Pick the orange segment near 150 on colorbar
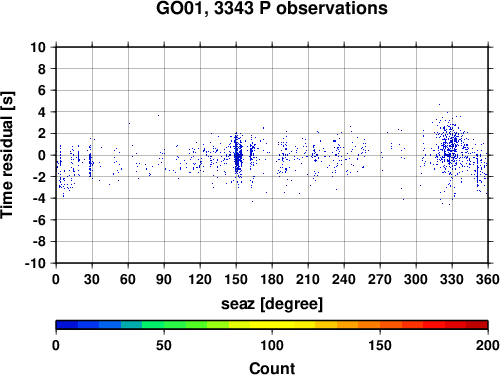This screenshot has width=500, height=375. pyautogui.click(x=380, y=325)
